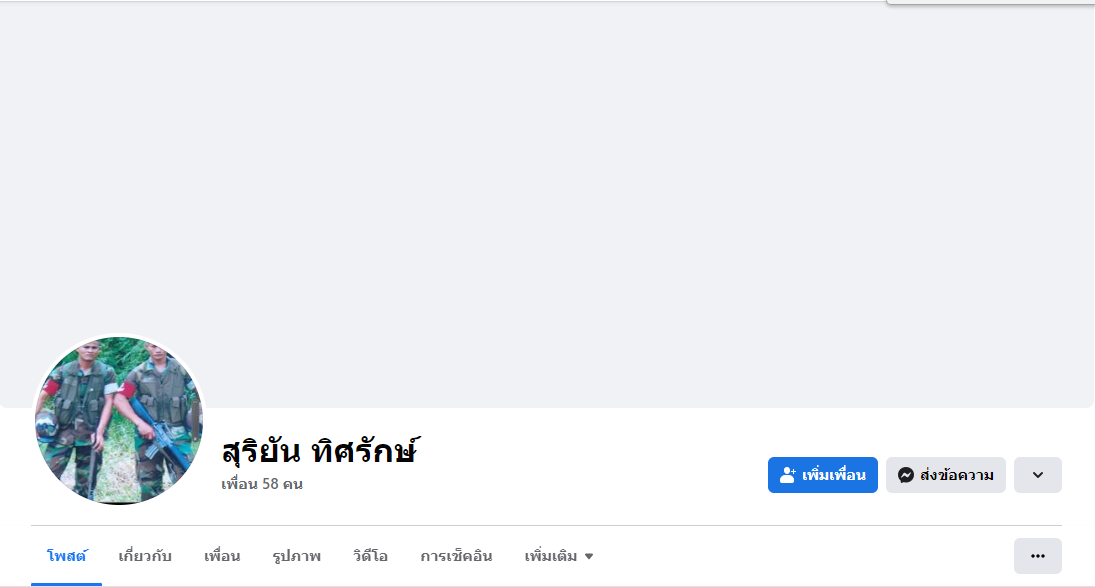Switch to the เกี่ยวกับ tab

pyautogui.click(x=145, y=556)
